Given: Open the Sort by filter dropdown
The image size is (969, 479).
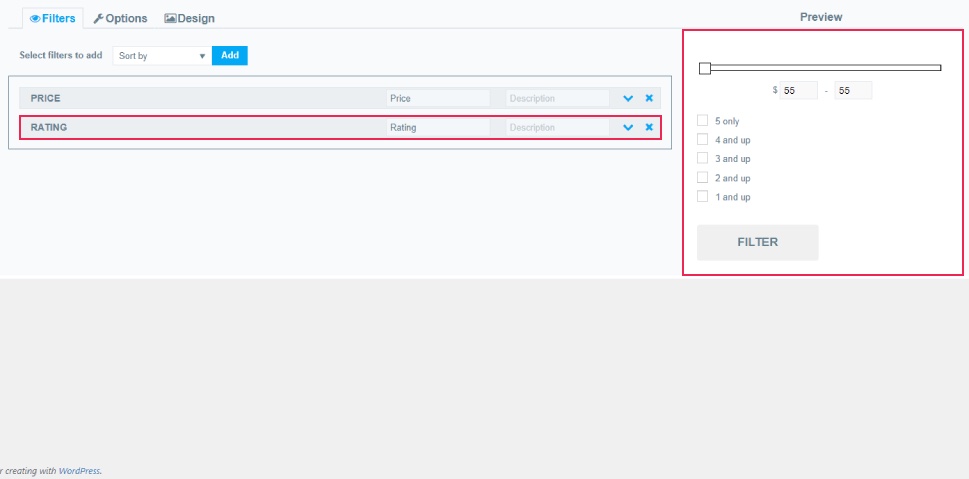Looking at the screenshot, I should [162, 56].
